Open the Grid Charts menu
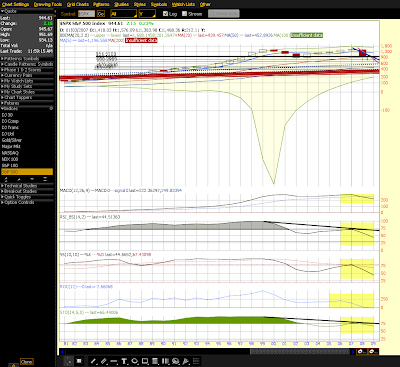Screen dimensions: 400x367 pos(78,4)
